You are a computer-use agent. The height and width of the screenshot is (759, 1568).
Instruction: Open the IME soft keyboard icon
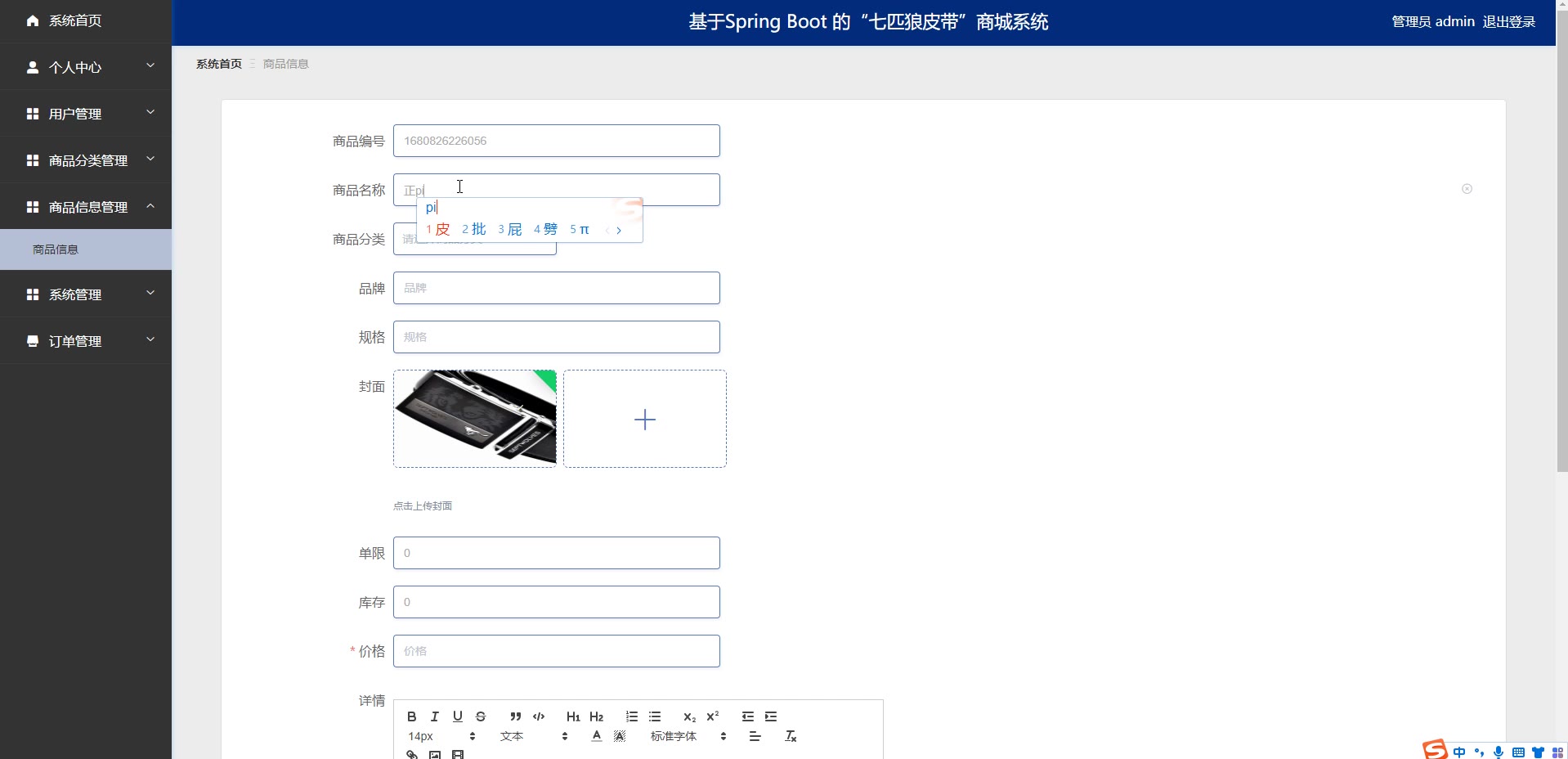pos(1518,752)
